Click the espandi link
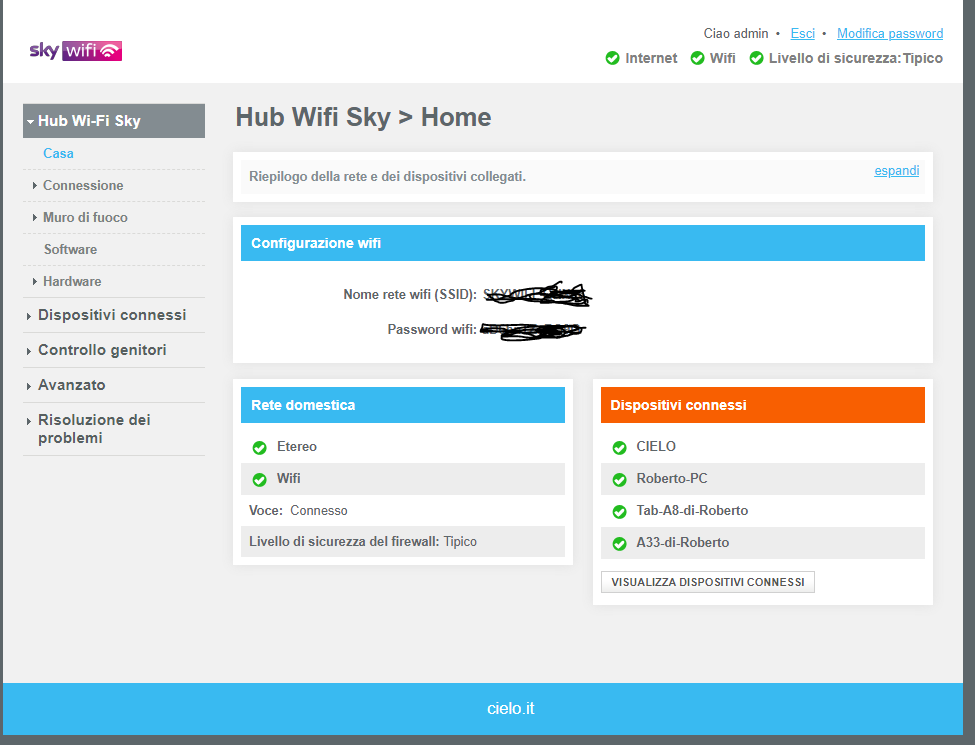The image size is (975, 745). (x=896, y=170)
